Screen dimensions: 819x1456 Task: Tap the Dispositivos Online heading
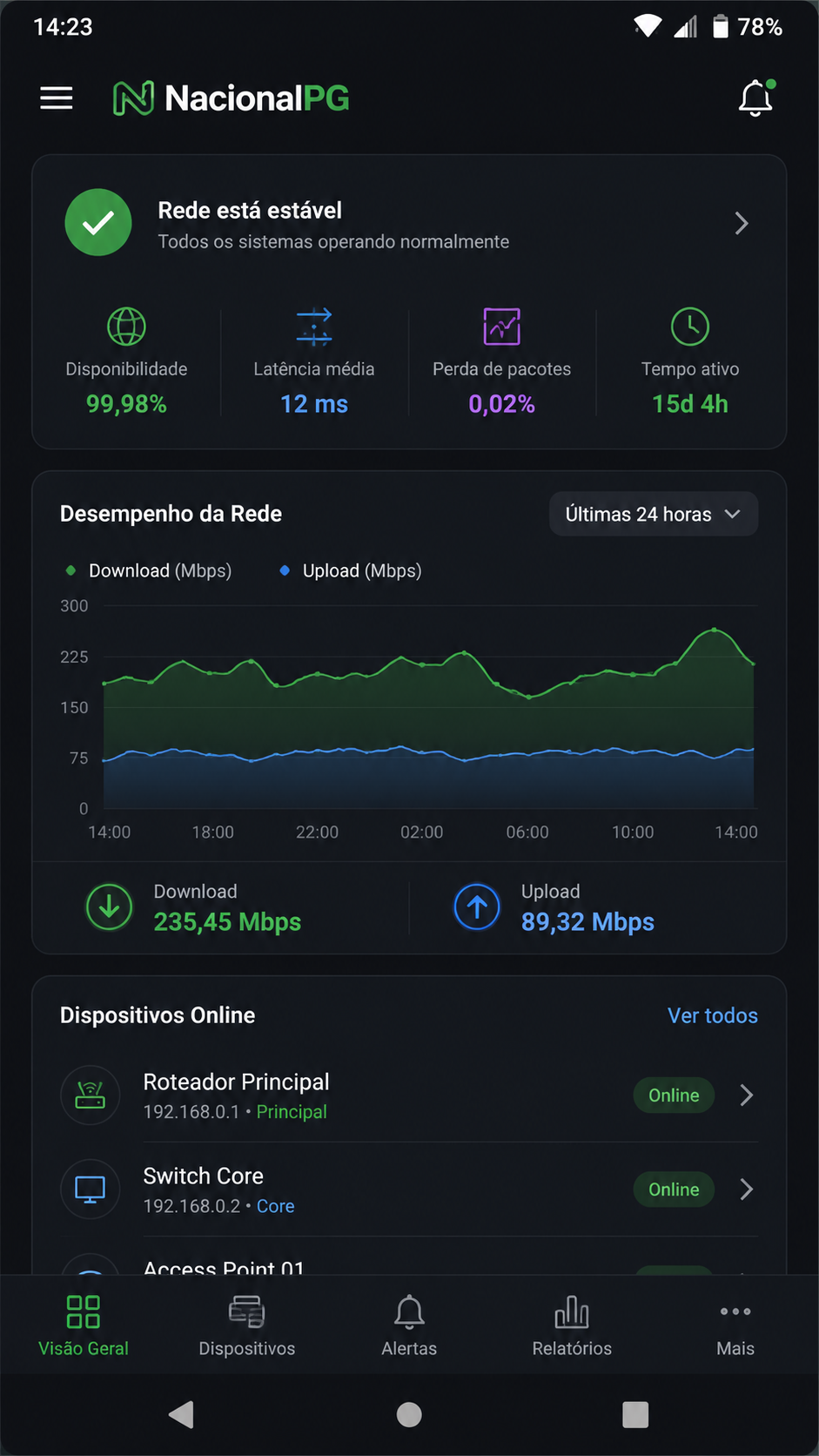pos(158,1015)
